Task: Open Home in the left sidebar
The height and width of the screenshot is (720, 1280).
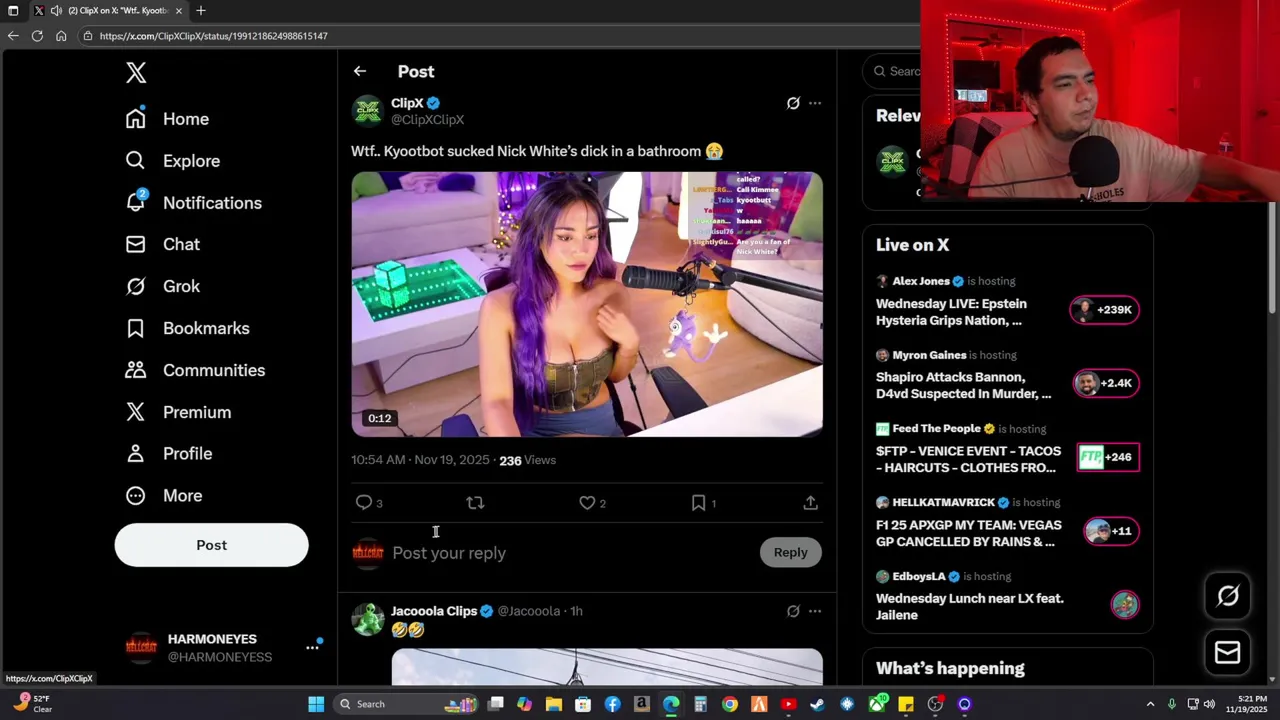Action: 167,119
